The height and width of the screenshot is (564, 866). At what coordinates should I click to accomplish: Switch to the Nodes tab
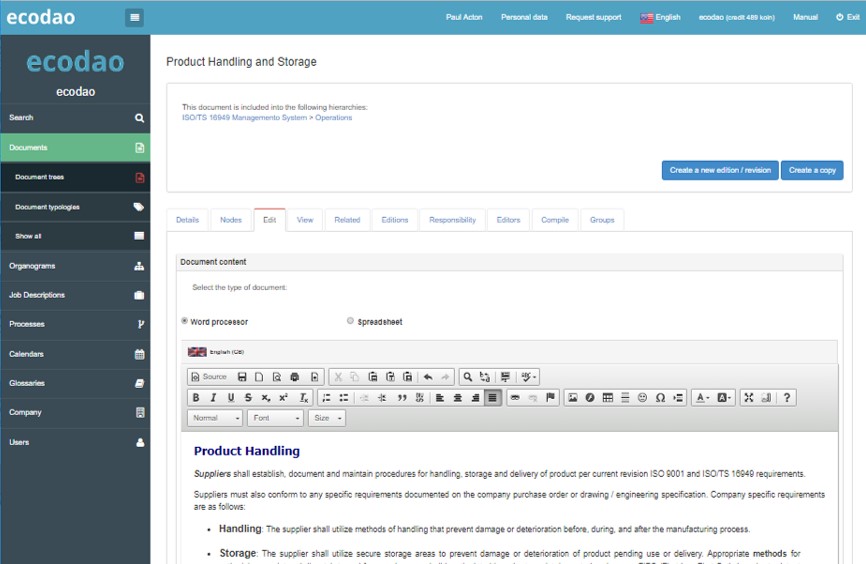231,220
